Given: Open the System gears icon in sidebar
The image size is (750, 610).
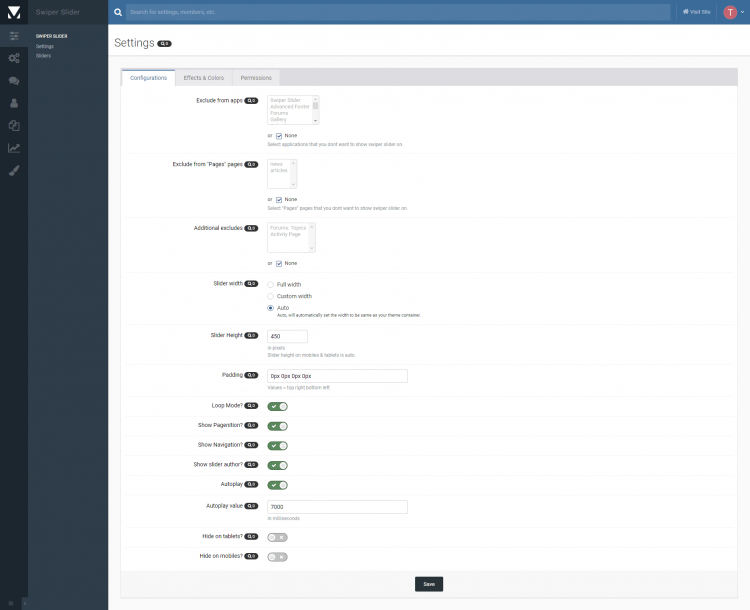Looking at the screenshot, I should click(x=14, y=58).
